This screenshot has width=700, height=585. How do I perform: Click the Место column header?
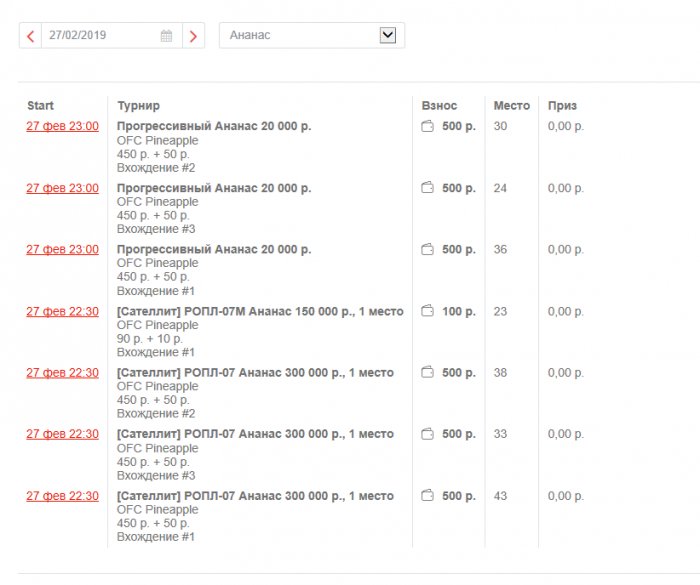pyautogui.click(x=511, y=105)
